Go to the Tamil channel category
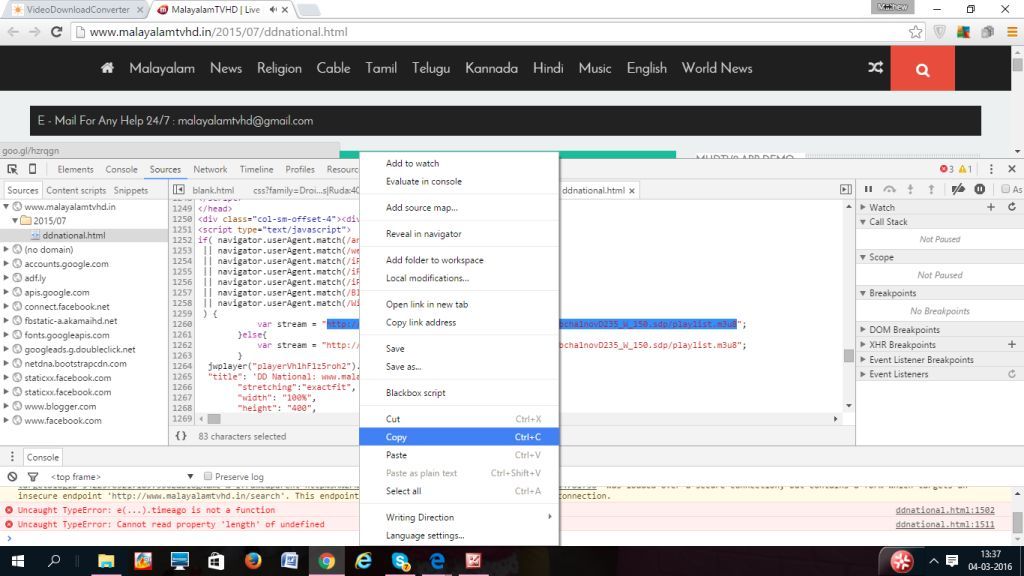 point(381,68)
